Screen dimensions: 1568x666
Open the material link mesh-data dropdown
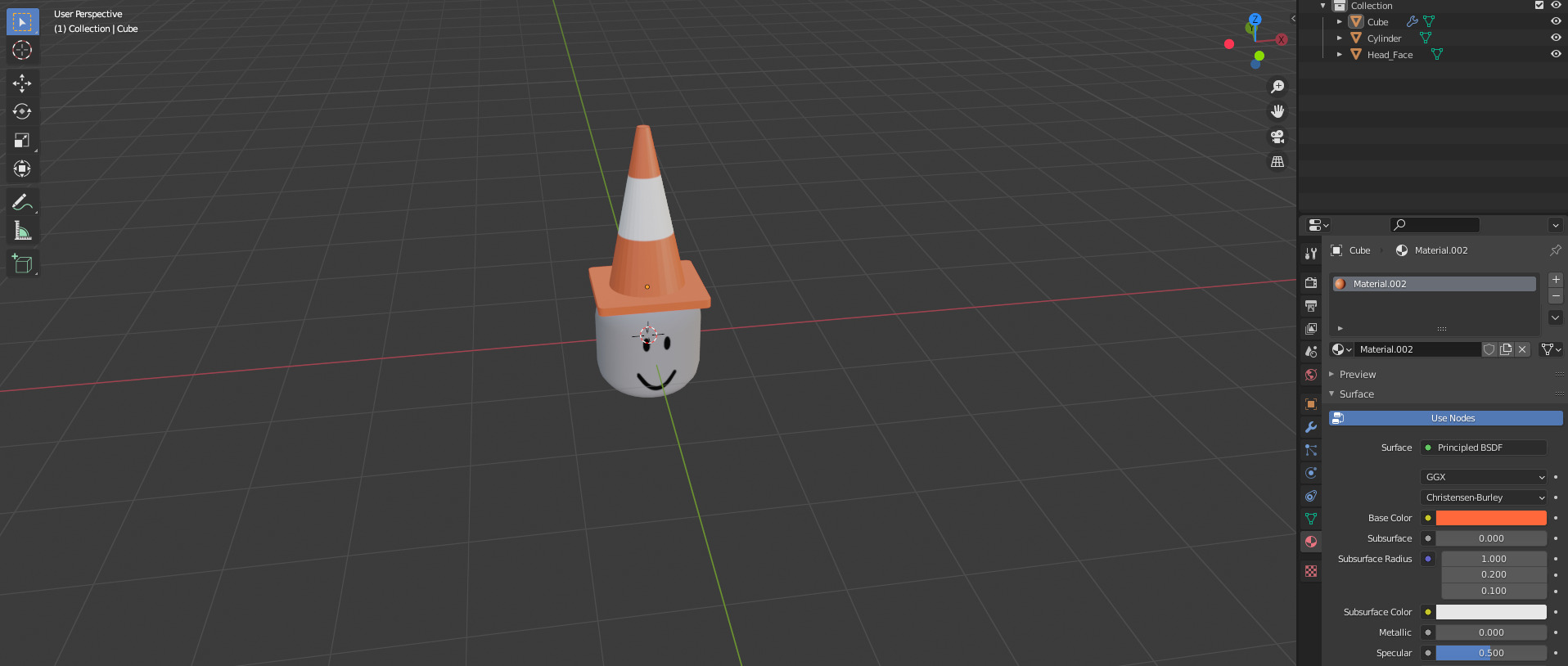pyautogui.click(x=1551, y=349)
